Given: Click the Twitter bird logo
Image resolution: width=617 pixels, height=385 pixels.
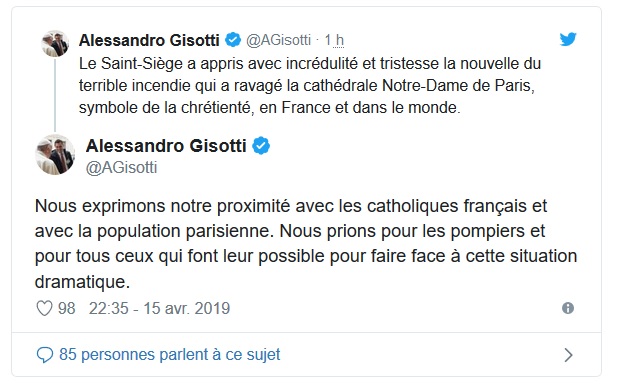Looking at the screenshot, I should coord(568,39).
